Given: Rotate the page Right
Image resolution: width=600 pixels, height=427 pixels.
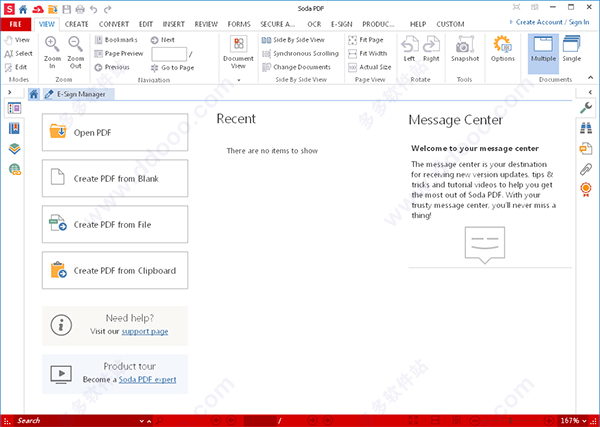Looking at the screenshot, I should point(431,49).
